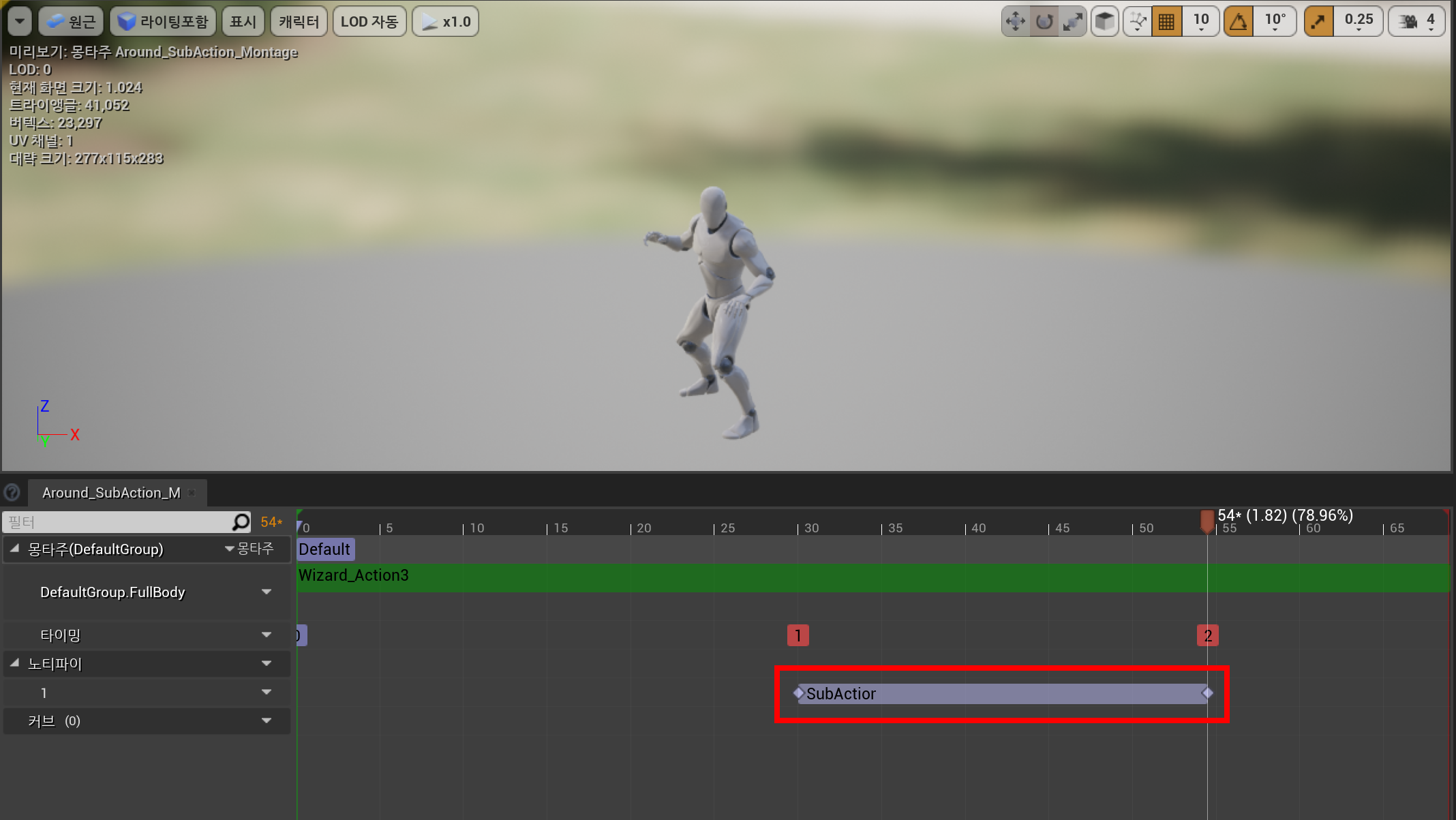The width and height of the screenshot is (1456, 820).
Task: Open the camera speed setting
Action: pos(1417,22)
